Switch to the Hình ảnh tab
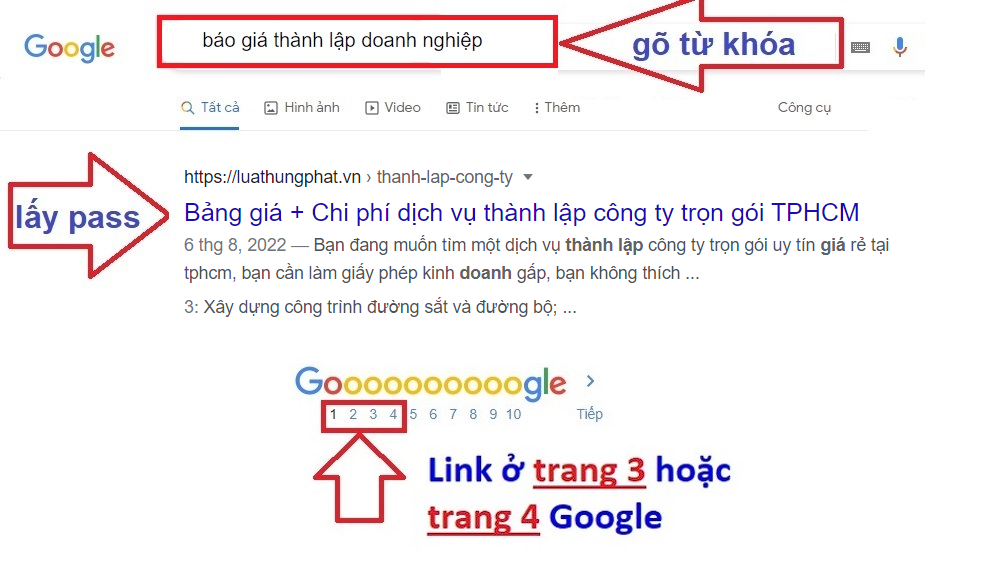The height and width of the screenshot is (561, 990). [302, 108]
